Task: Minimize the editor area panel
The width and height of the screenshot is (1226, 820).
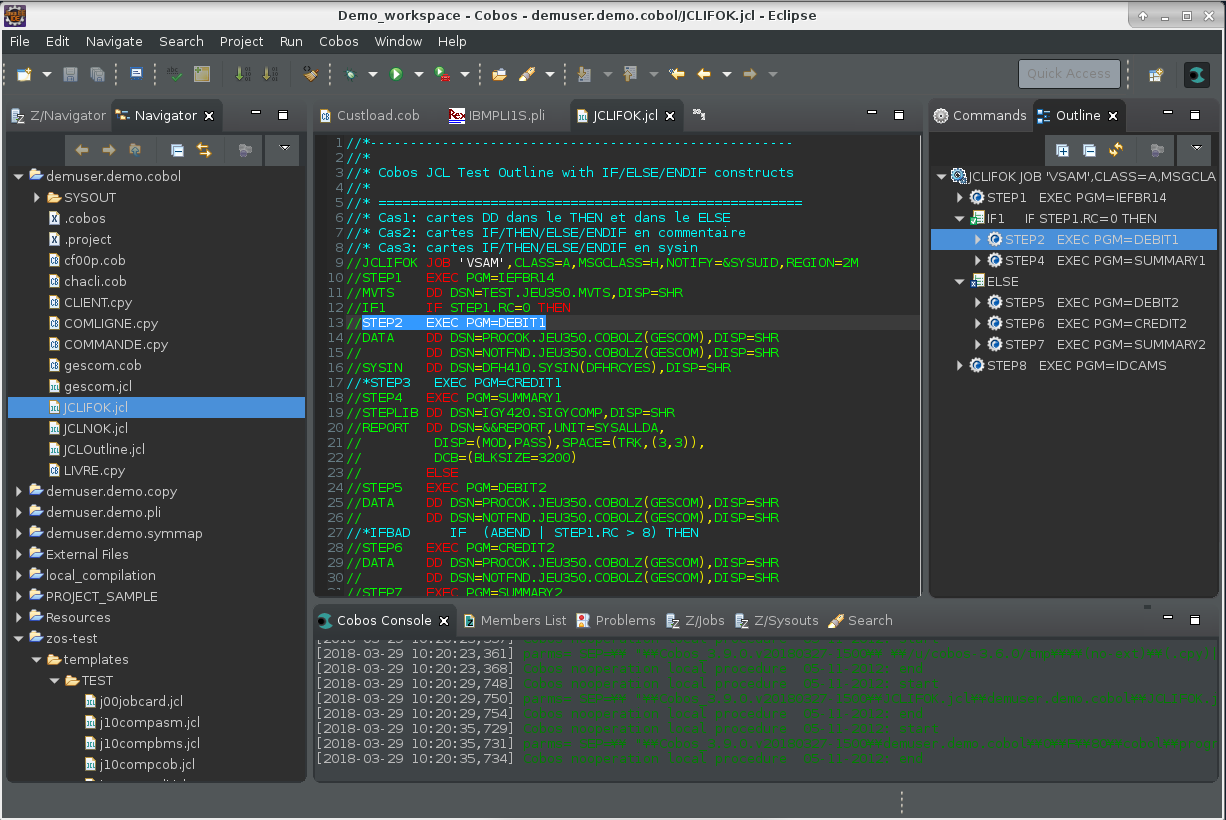Action: (871, 114)
